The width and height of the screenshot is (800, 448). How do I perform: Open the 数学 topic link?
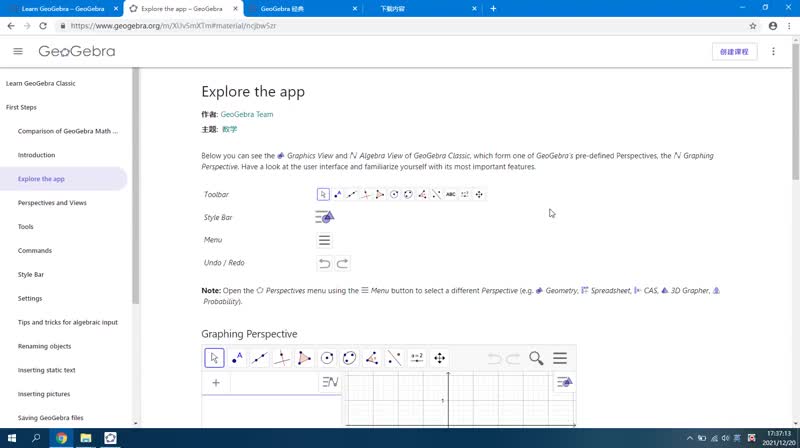[x=230, y=129]
